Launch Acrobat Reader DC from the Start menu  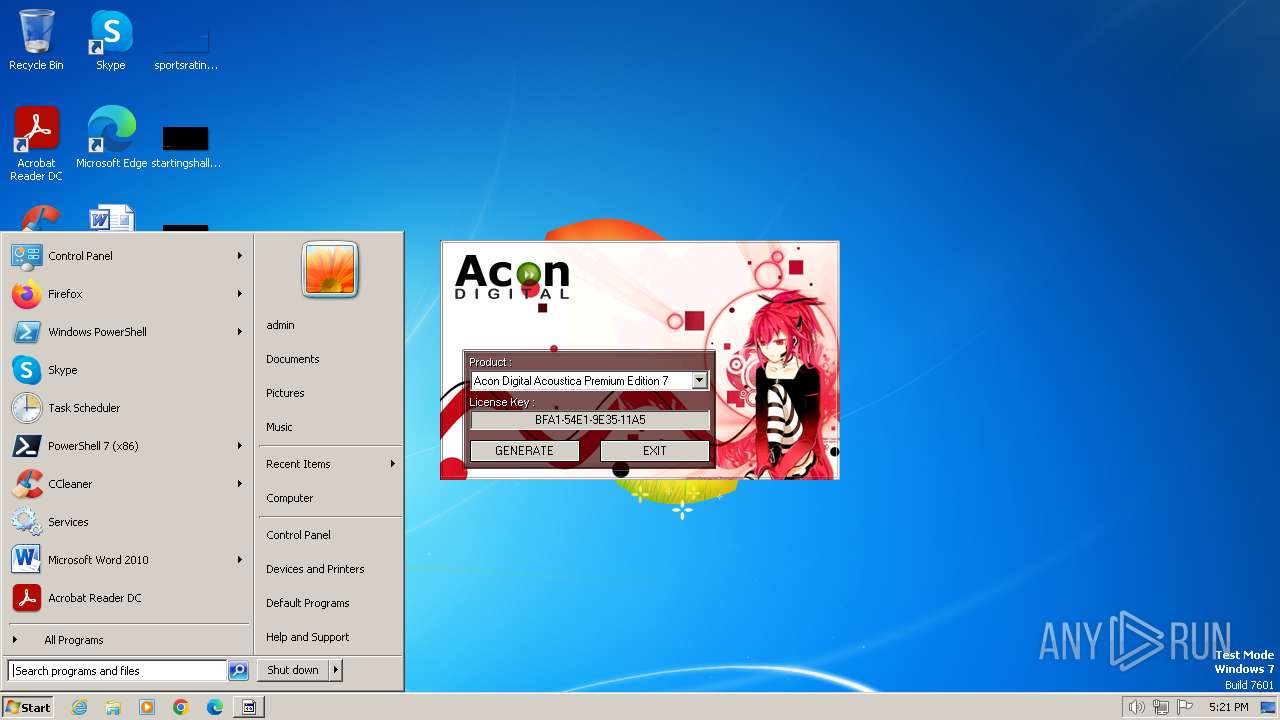pos(127,598)
